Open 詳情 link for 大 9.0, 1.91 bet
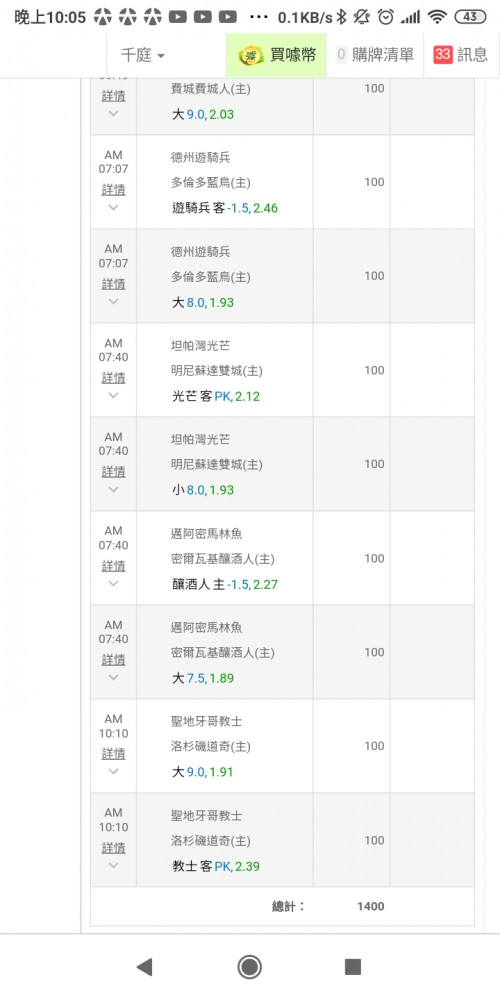This screenshot has height=1000, width=500. [x=114, y=754]
